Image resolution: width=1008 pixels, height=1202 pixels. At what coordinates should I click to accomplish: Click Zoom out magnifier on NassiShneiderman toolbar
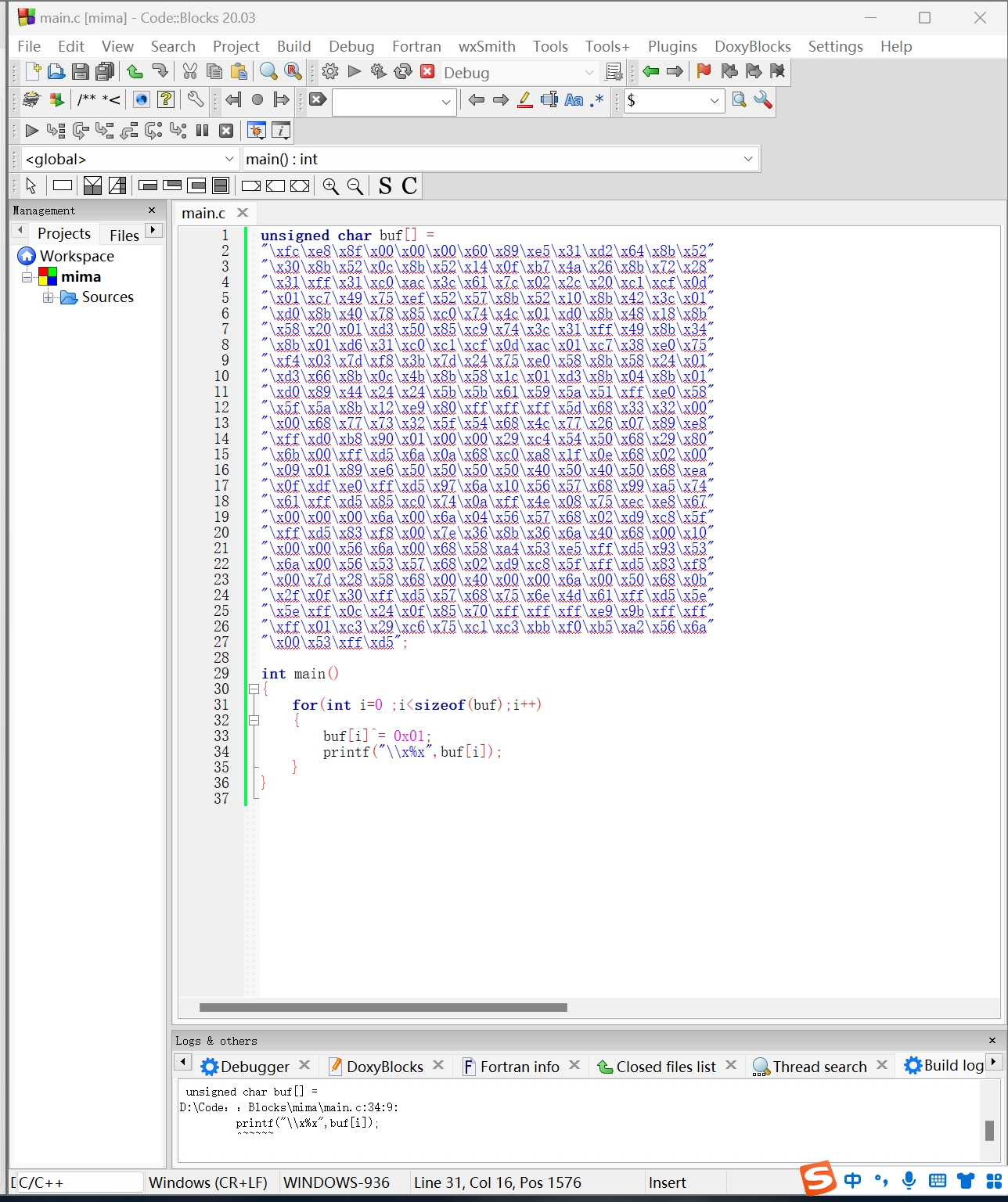pos(355,186)
